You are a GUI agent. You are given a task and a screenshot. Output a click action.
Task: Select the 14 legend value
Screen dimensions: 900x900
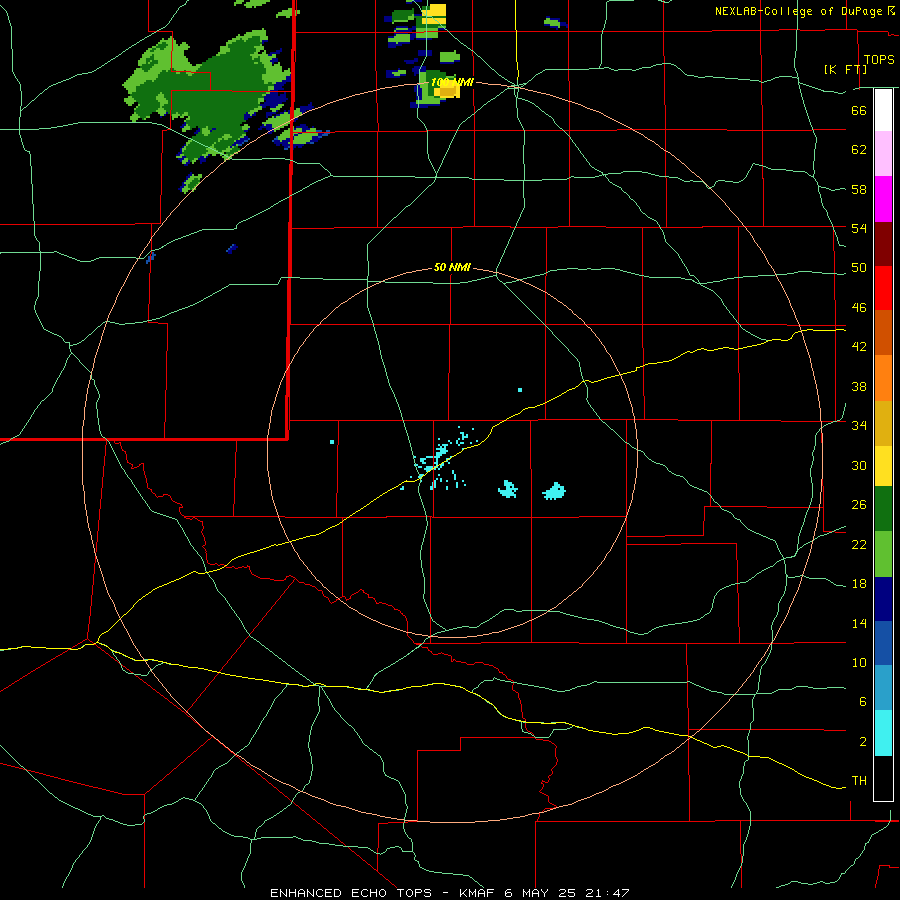pyautogui.click(x=859, y=623)
